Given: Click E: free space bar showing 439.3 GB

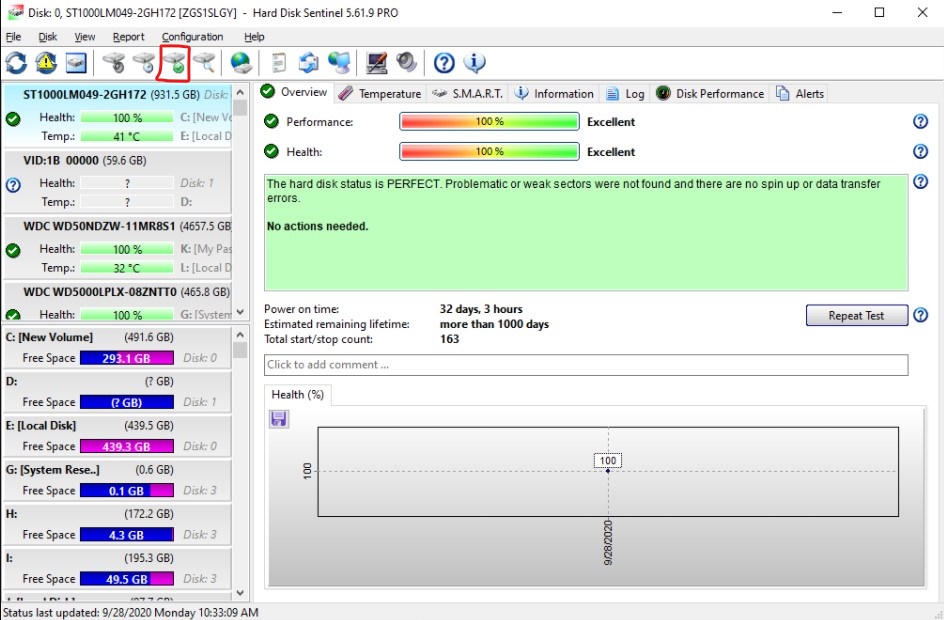Looking at the screenshot, I should pos(127,447).
